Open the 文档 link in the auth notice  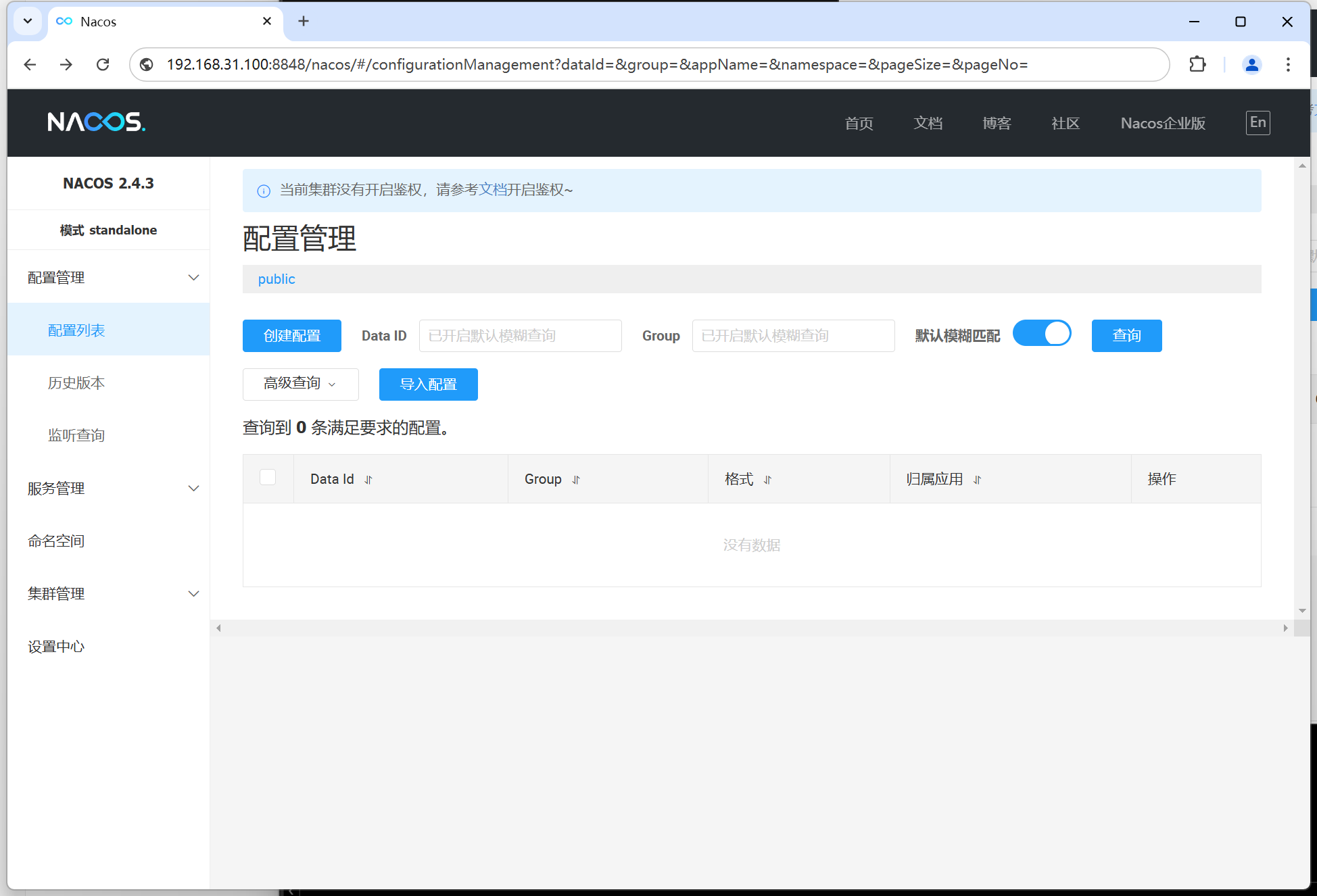click(x=492, y=190)
